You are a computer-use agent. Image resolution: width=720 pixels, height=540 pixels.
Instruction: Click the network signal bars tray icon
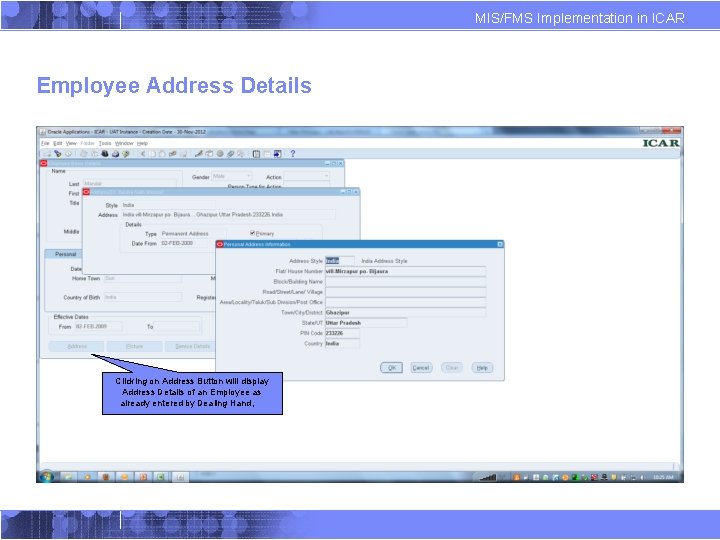click(x=488, y=478)
